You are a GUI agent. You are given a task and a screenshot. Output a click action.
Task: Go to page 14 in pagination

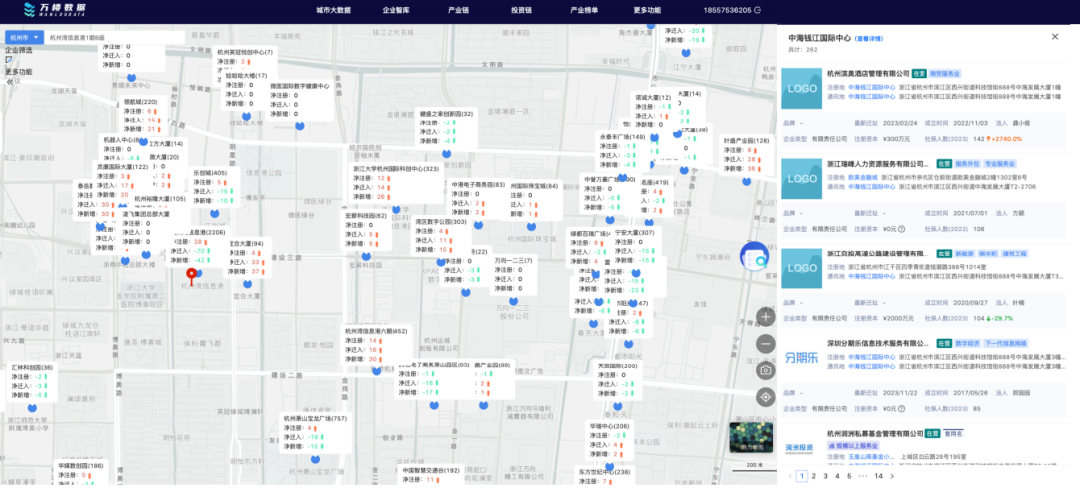(x=878, y=476)
